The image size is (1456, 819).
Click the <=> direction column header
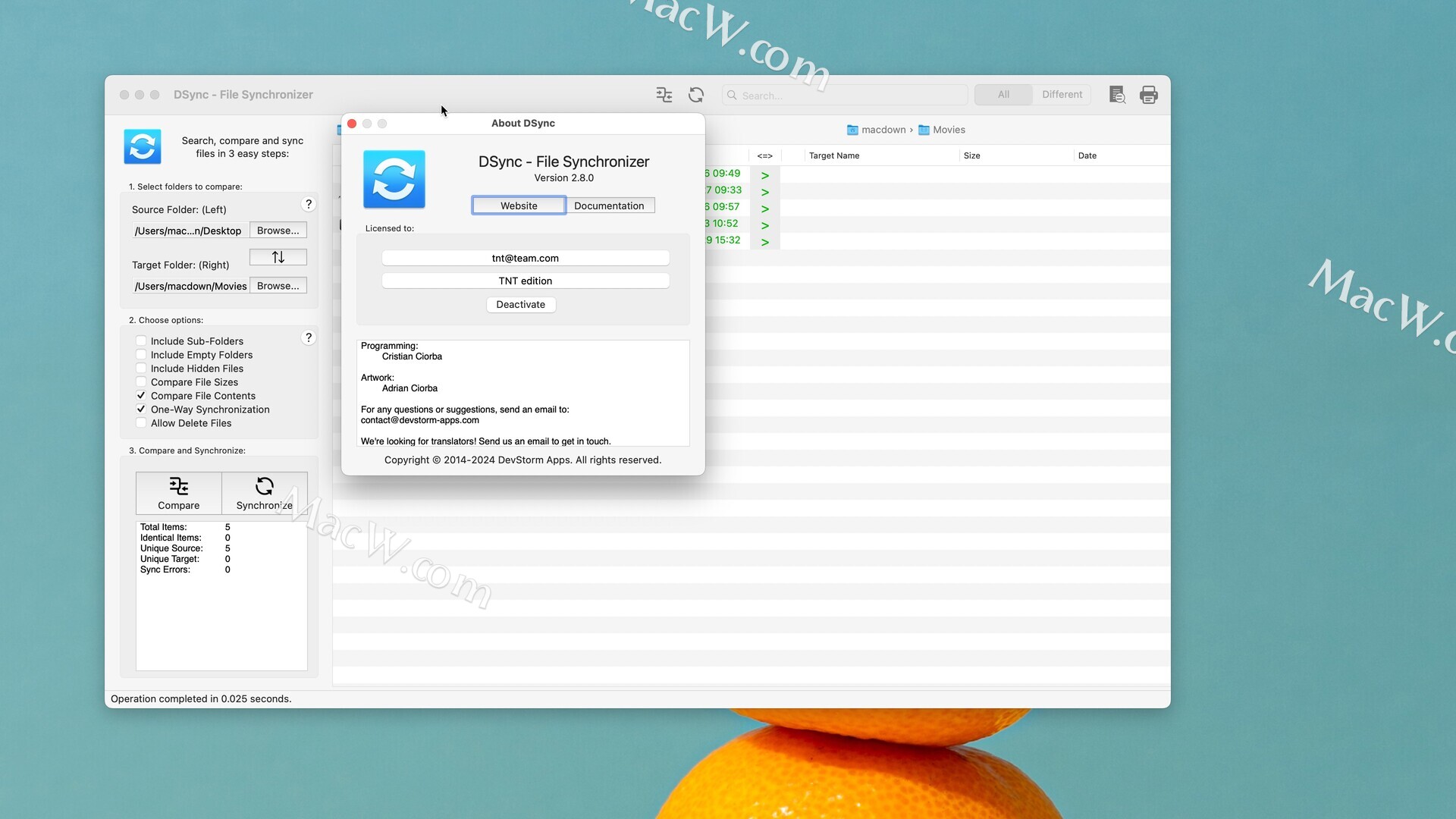point(765,155)
